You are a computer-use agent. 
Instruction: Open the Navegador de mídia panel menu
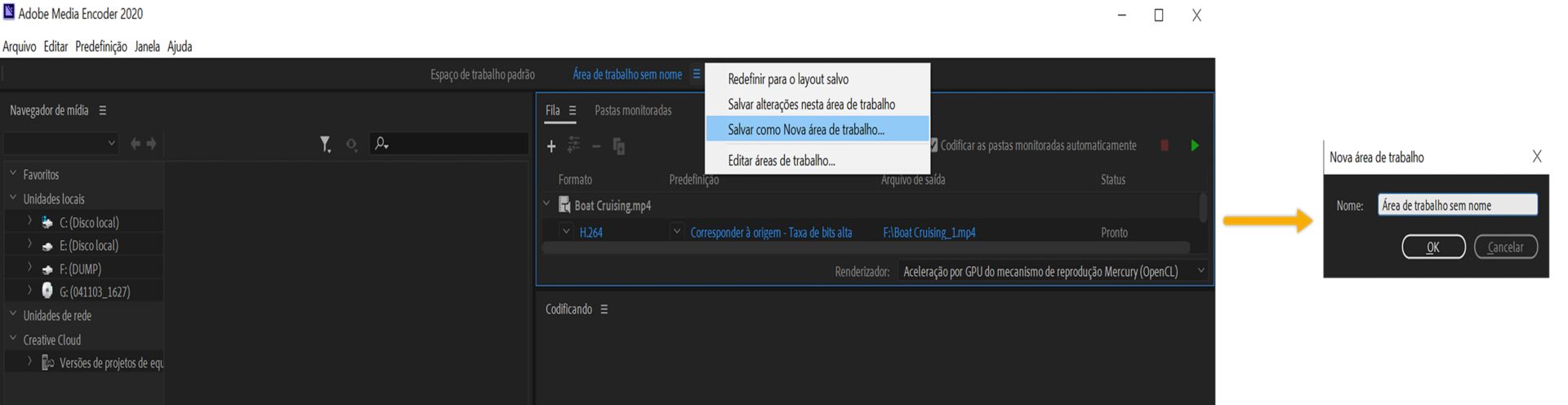point(102,110)
